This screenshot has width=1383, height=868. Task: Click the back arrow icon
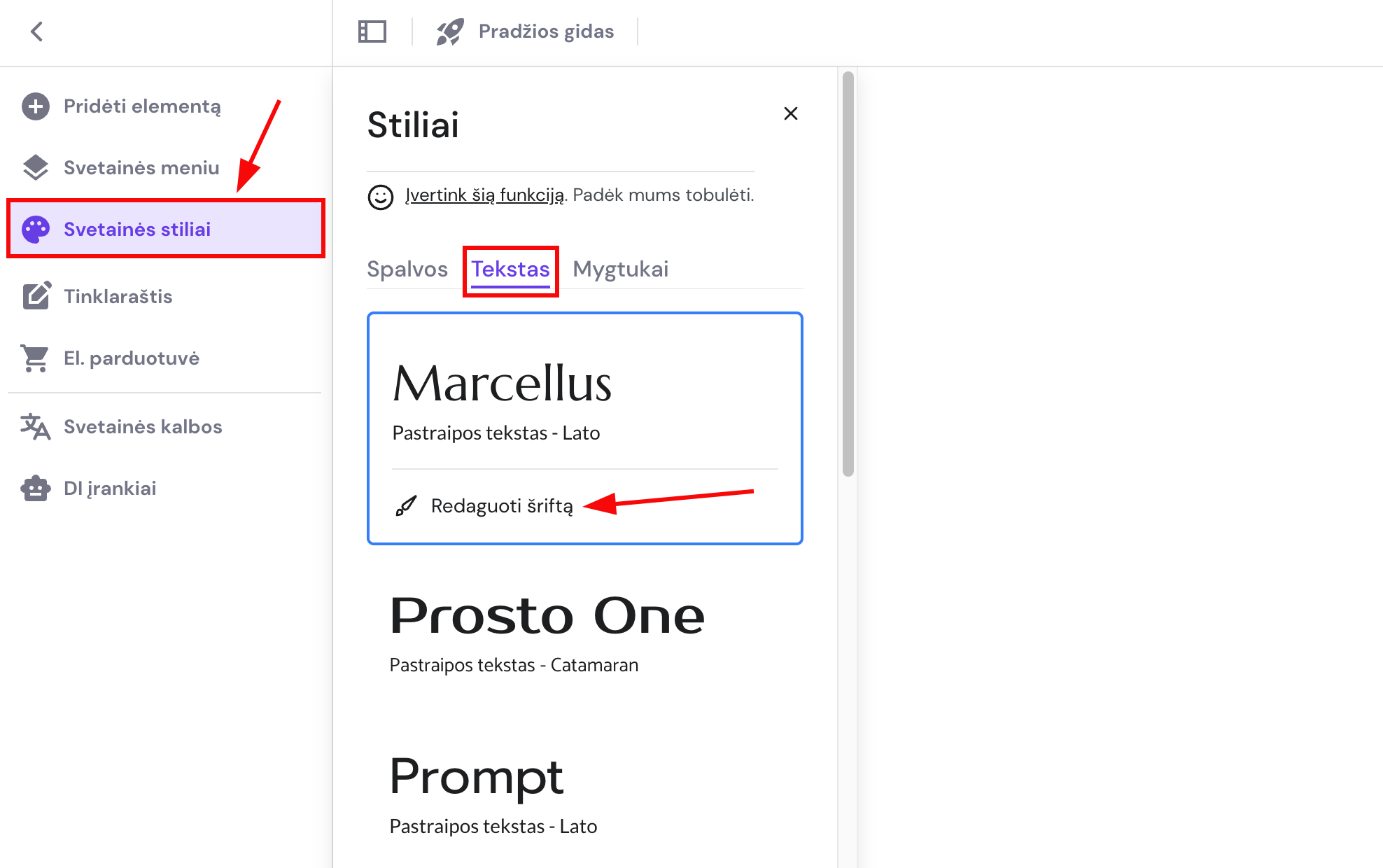coord(37,31)
